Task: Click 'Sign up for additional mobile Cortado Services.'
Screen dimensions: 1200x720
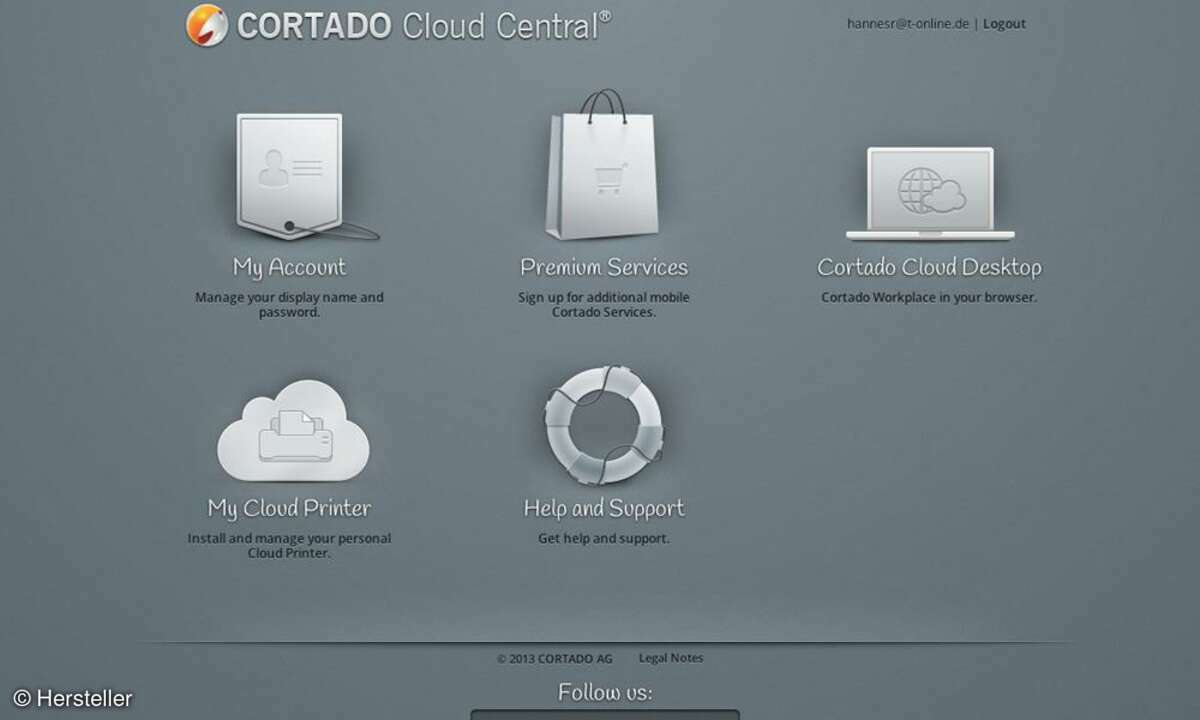Action: click(604, 305)
